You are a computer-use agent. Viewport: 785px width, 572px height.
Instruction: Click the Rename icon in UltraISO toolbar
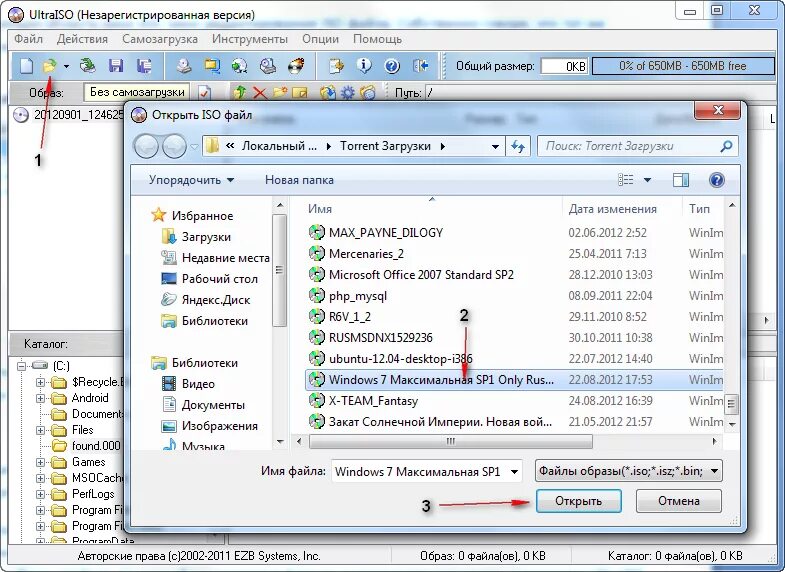tap(299, 93)
